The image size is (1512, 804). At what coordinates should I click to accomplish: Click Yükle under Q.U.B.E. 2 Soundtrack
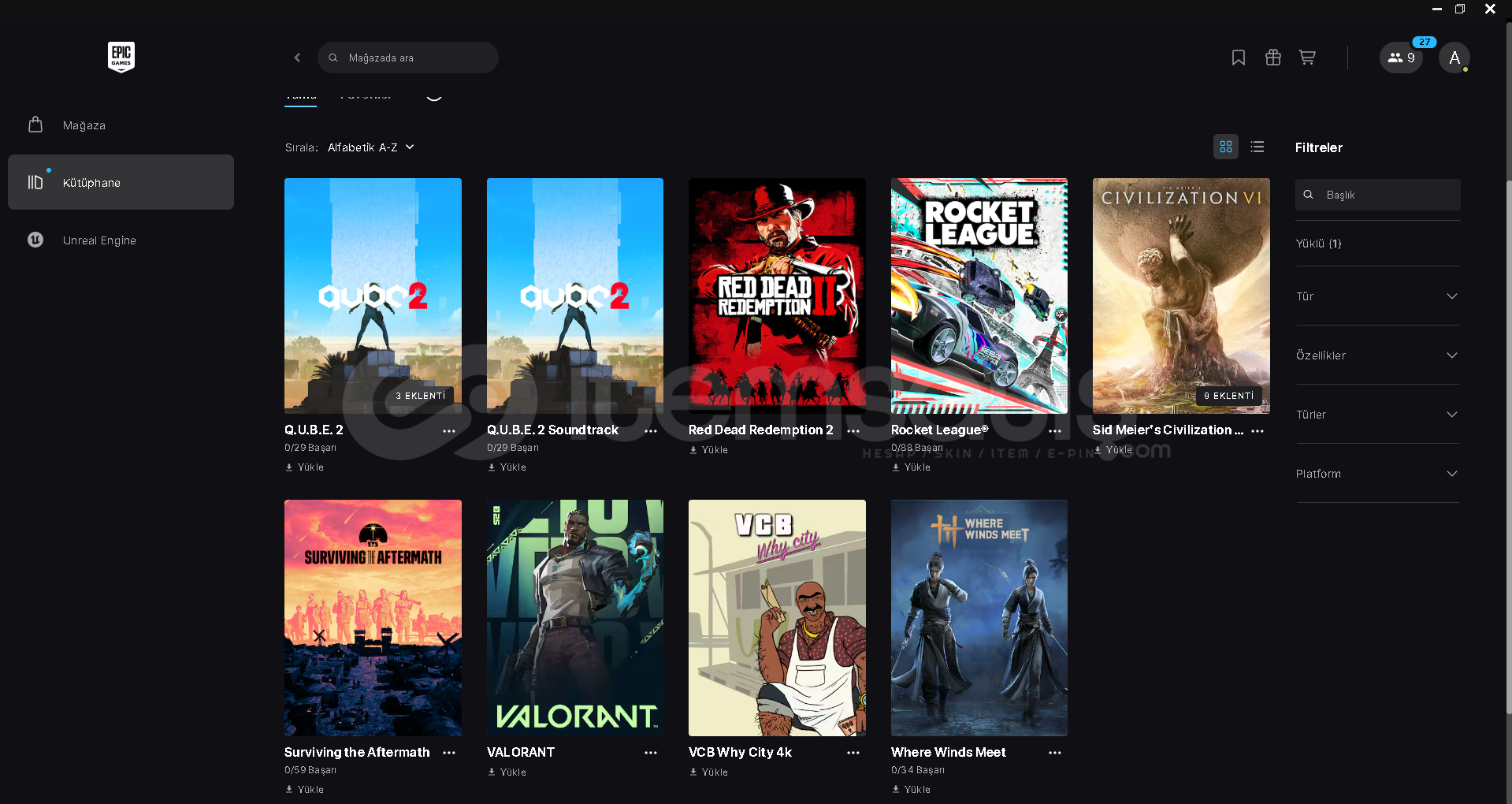(x=507, y=467)
